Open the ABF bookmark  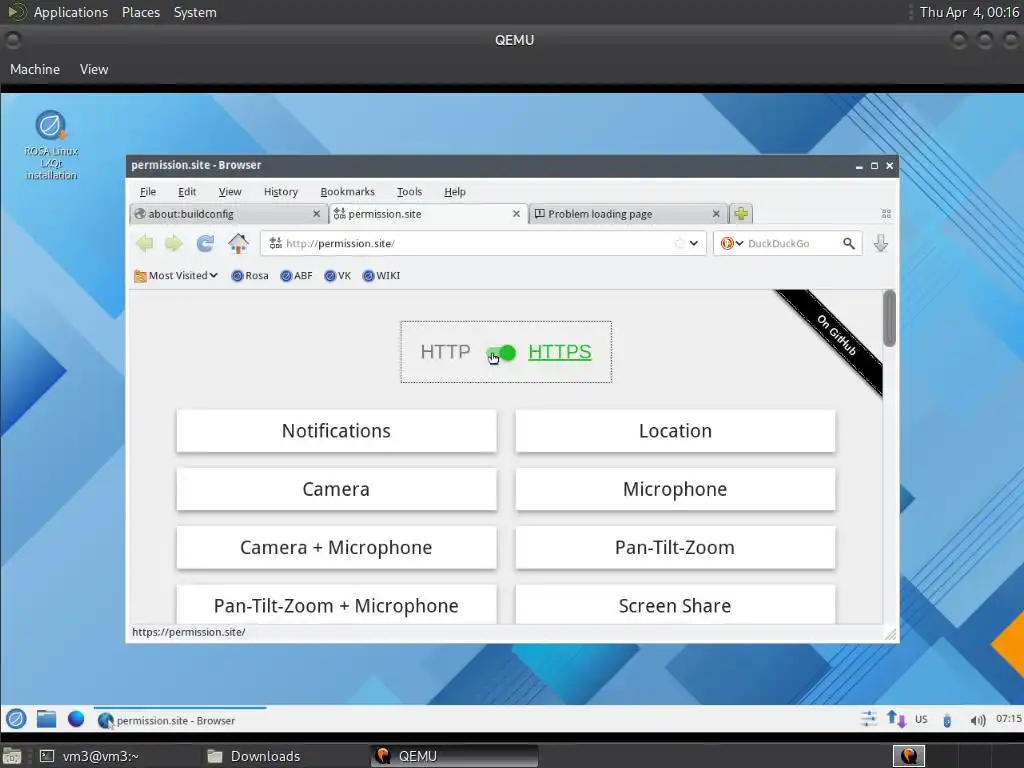(296, 276)
